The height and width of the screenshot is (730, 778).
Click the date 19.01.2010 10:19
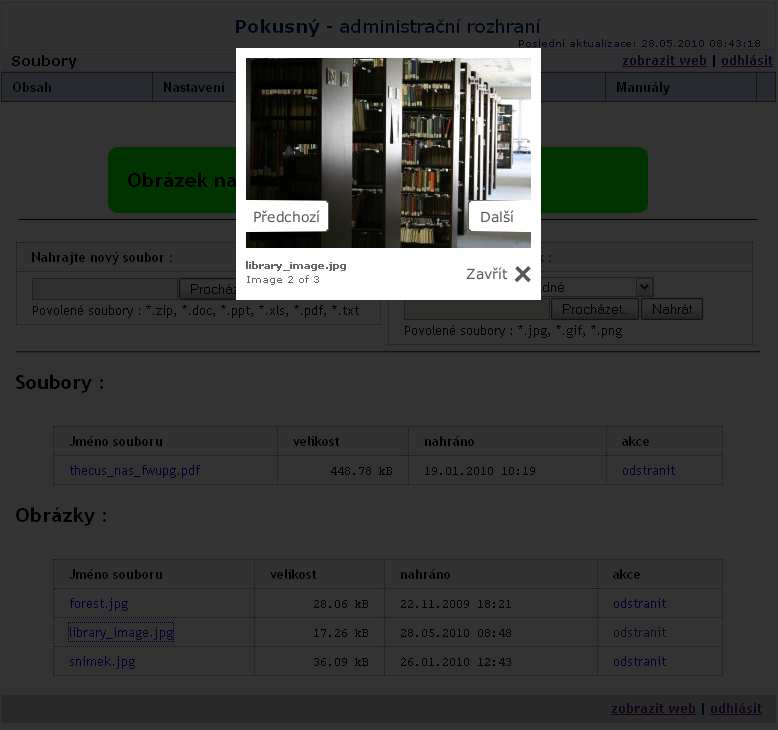[480, 471]
